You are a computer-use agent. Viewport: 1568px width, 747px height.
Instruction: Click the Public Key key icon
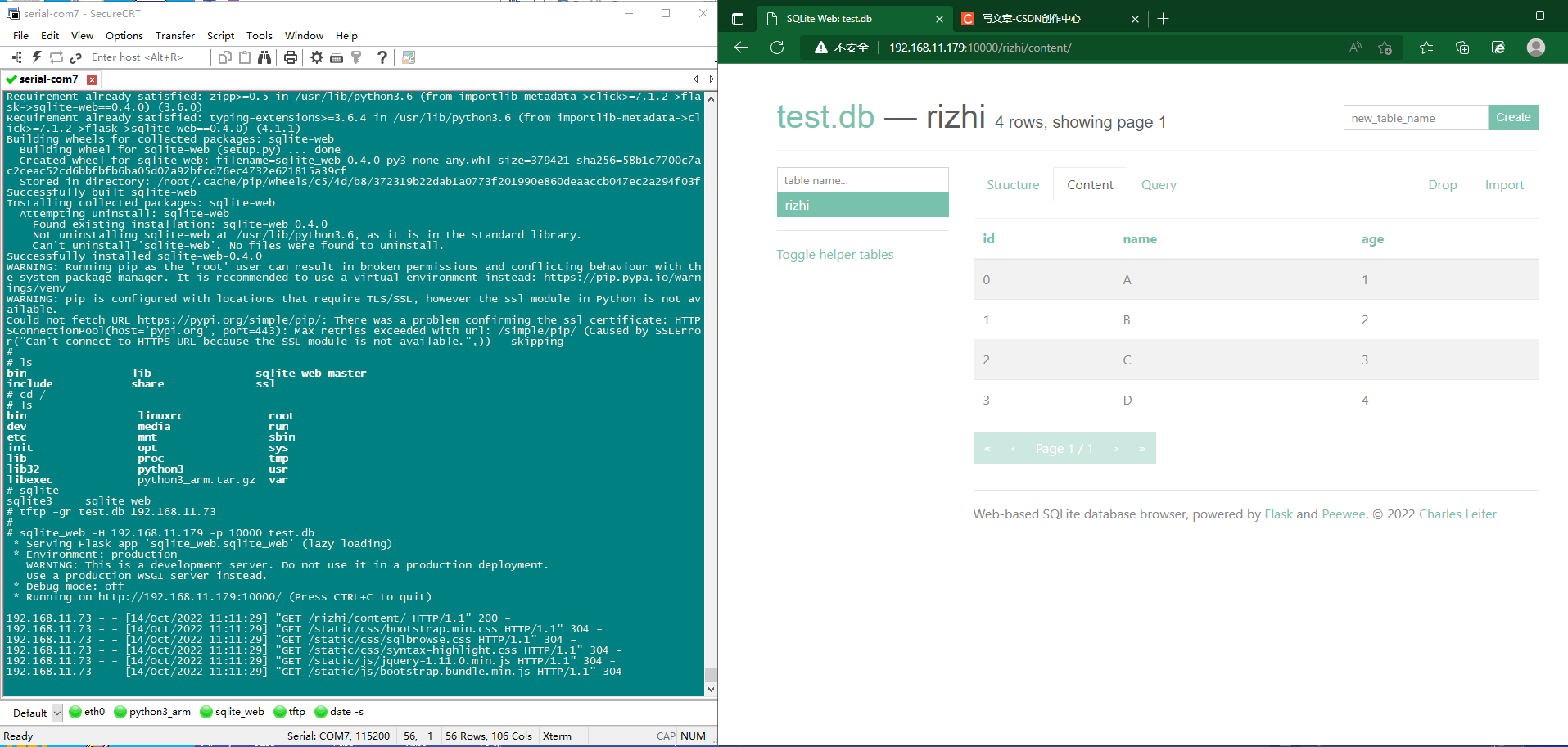[356, 57]
